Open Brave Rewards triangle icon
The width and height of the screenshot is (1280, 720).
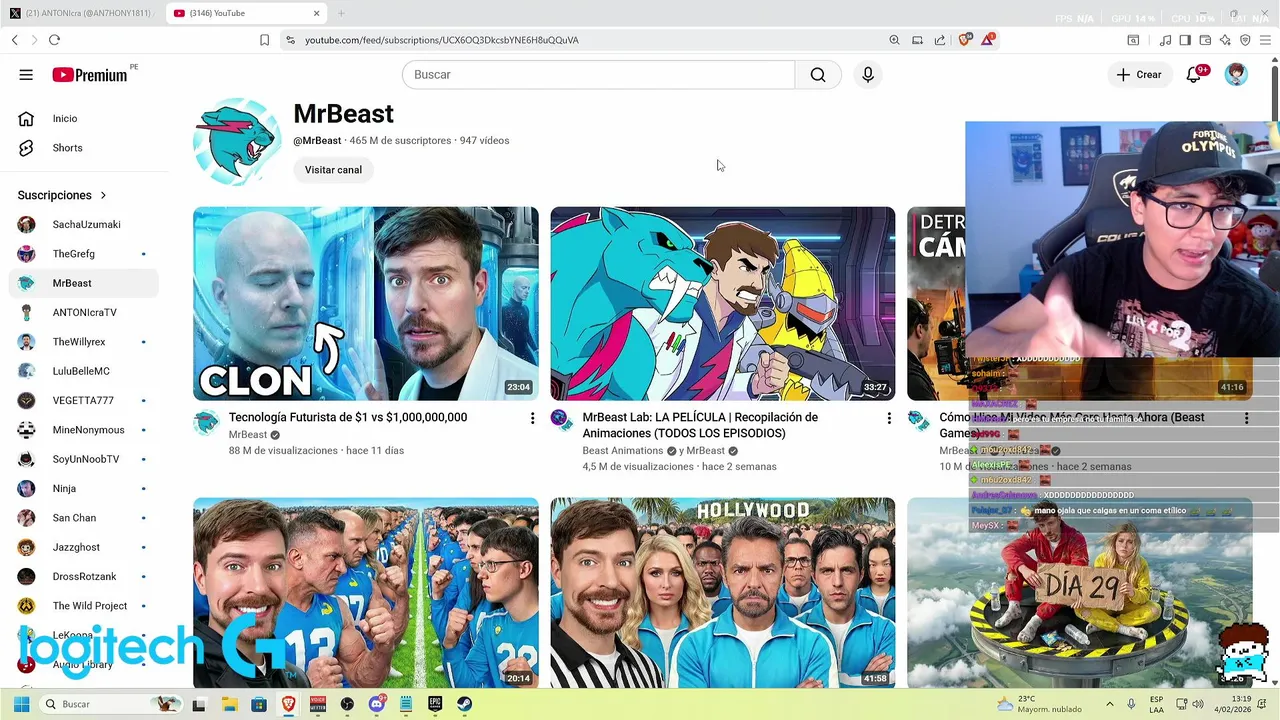coord(988,40)
